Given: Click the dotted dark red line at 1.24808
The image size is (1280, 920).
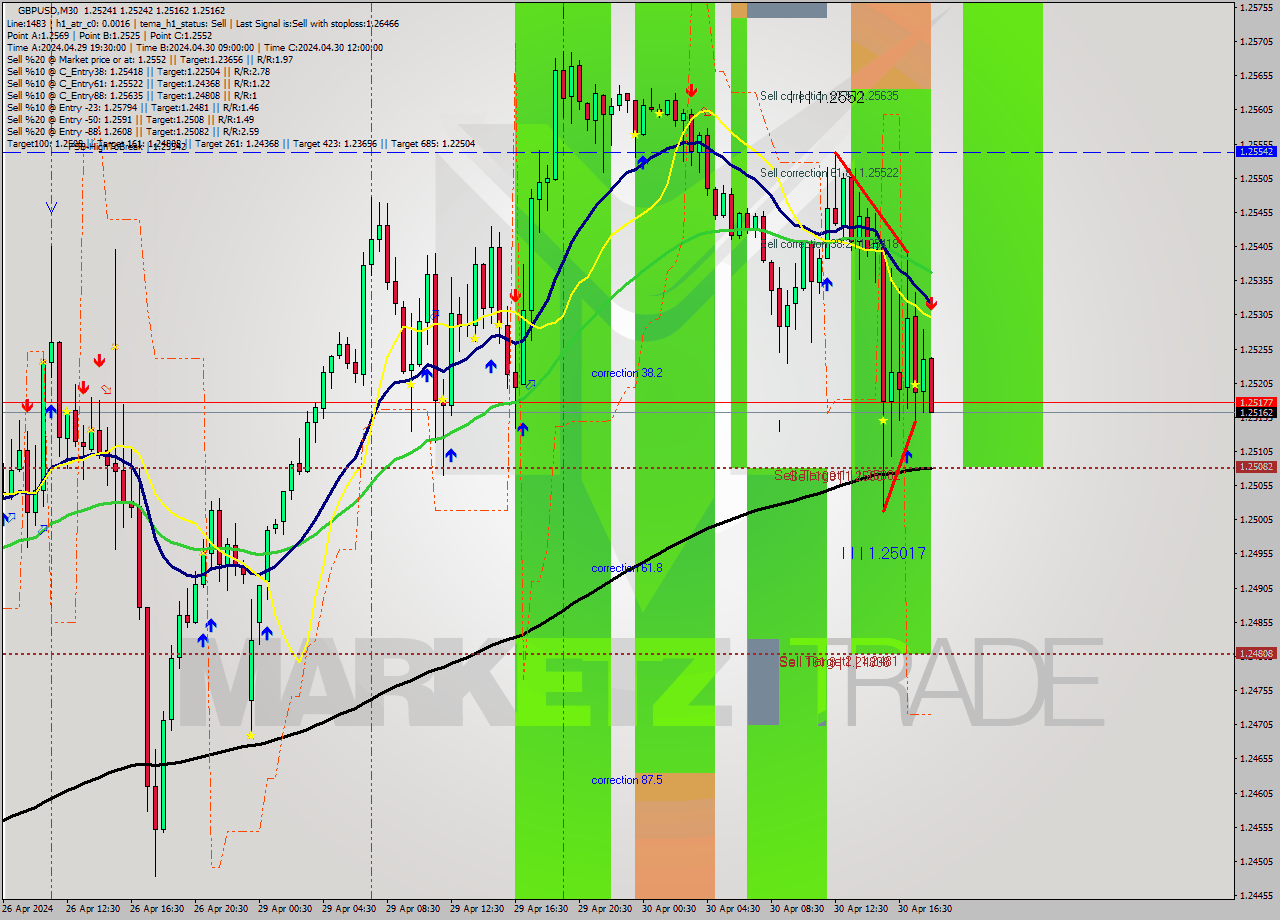Looking at the screenshot, I should [618, 654].
